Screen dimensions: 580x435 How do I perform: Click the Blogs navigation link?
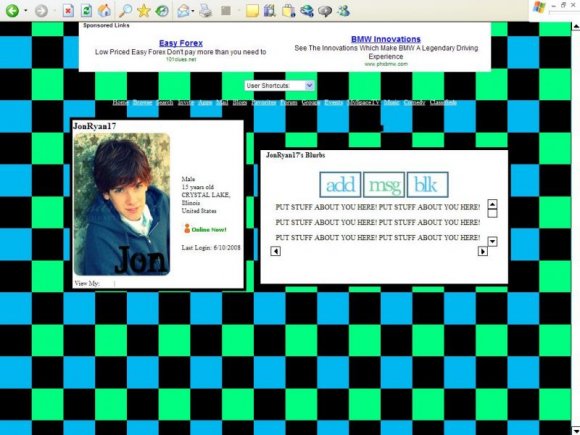[240, 102]
